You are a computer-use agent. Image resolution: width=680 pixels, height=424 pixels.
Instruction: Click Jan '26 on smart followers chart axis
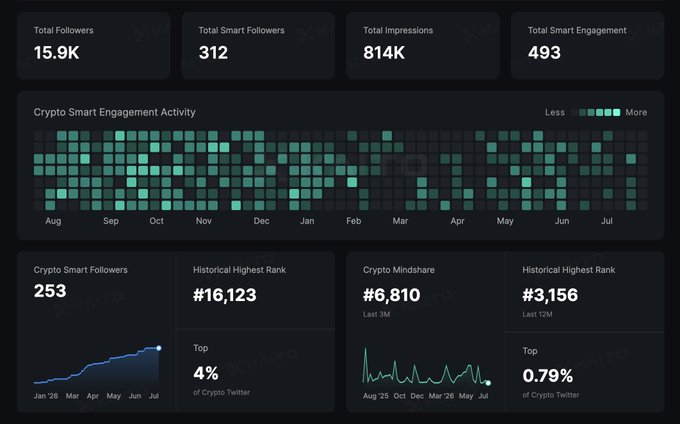(x=46, y=396)
